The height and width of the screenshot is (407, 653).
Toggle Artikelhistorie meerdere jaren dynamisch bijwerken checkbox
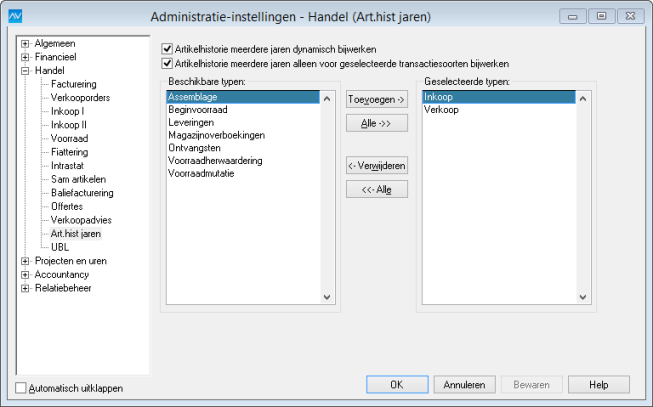tap(167, 49)
